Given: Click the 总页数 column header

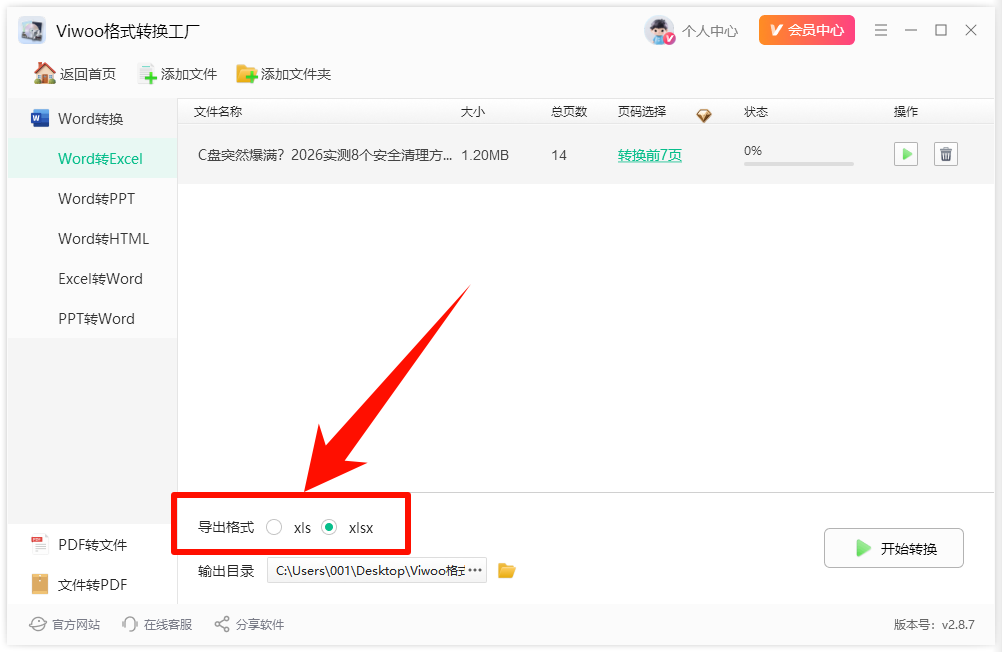Looking at the screenshot, I should pyautogui.click(x=569, y=112).
